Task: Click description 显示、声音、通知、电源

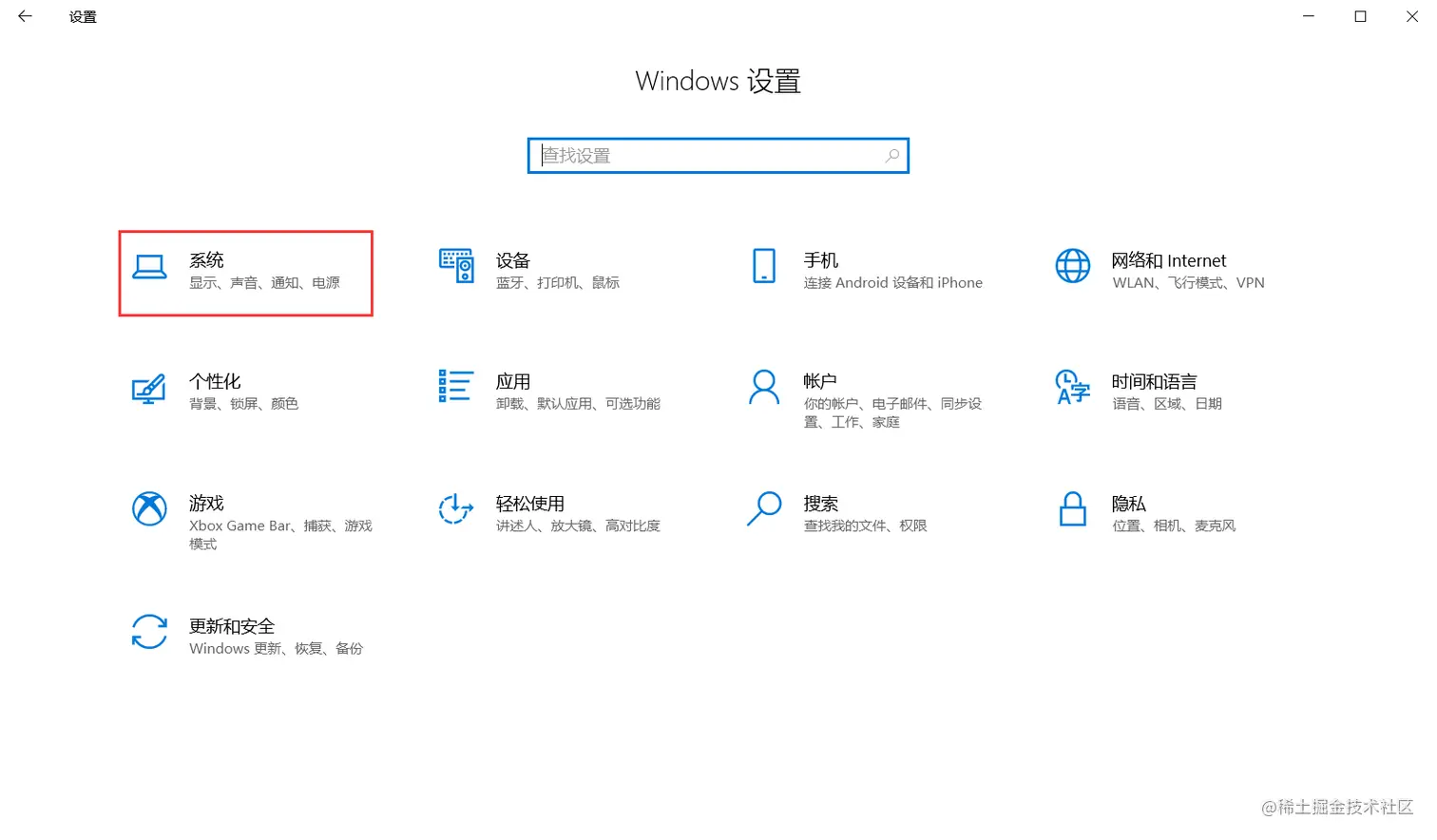Action: pyautogui.click(x=264, y=283)
